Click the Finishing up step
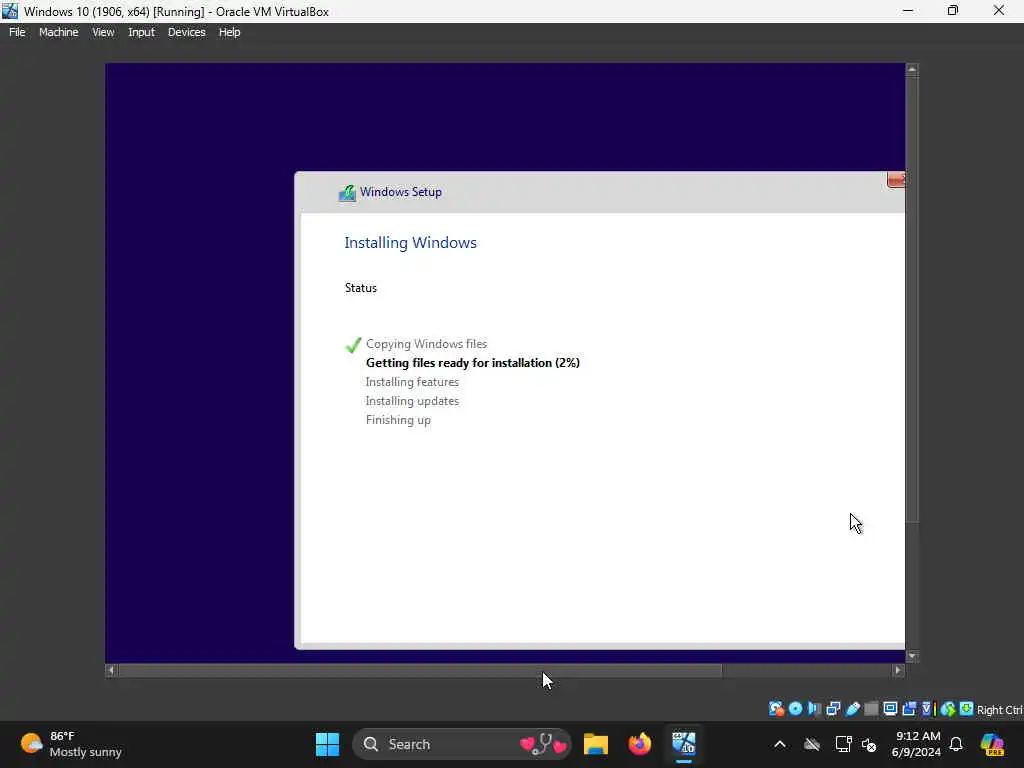This screenshot has height=768, width=1024. 398,420
